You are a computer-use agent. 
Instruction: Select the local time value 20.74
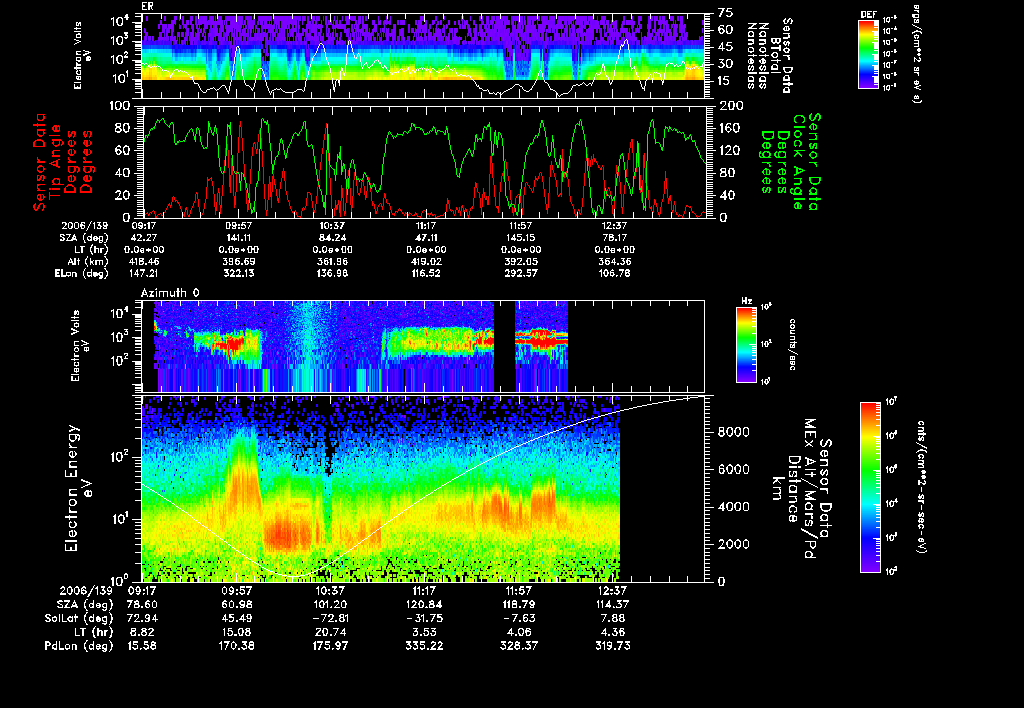click(330, 632)
